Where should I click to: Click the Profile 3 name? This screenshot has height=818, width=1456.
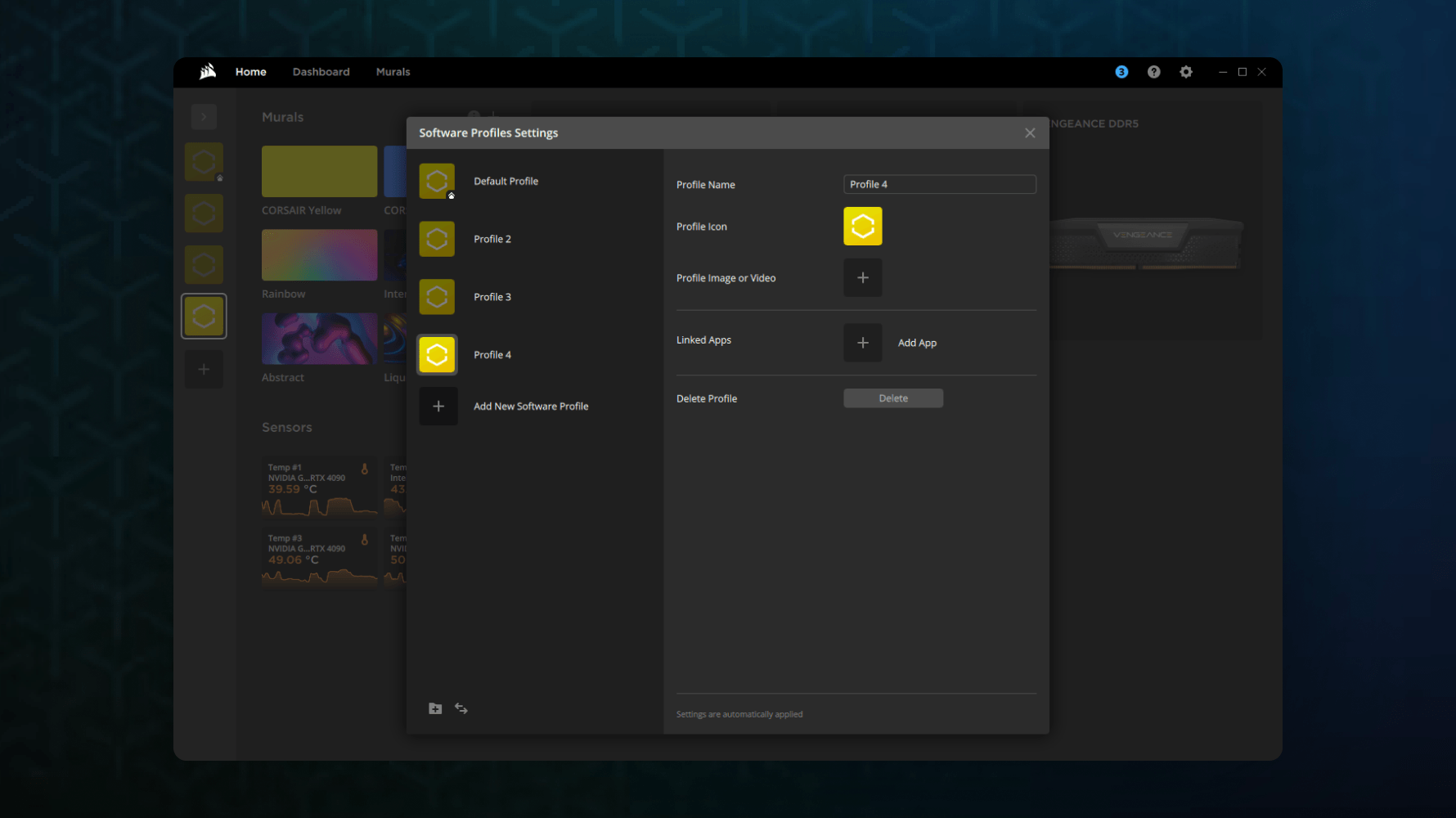click(x=492, y=297)
